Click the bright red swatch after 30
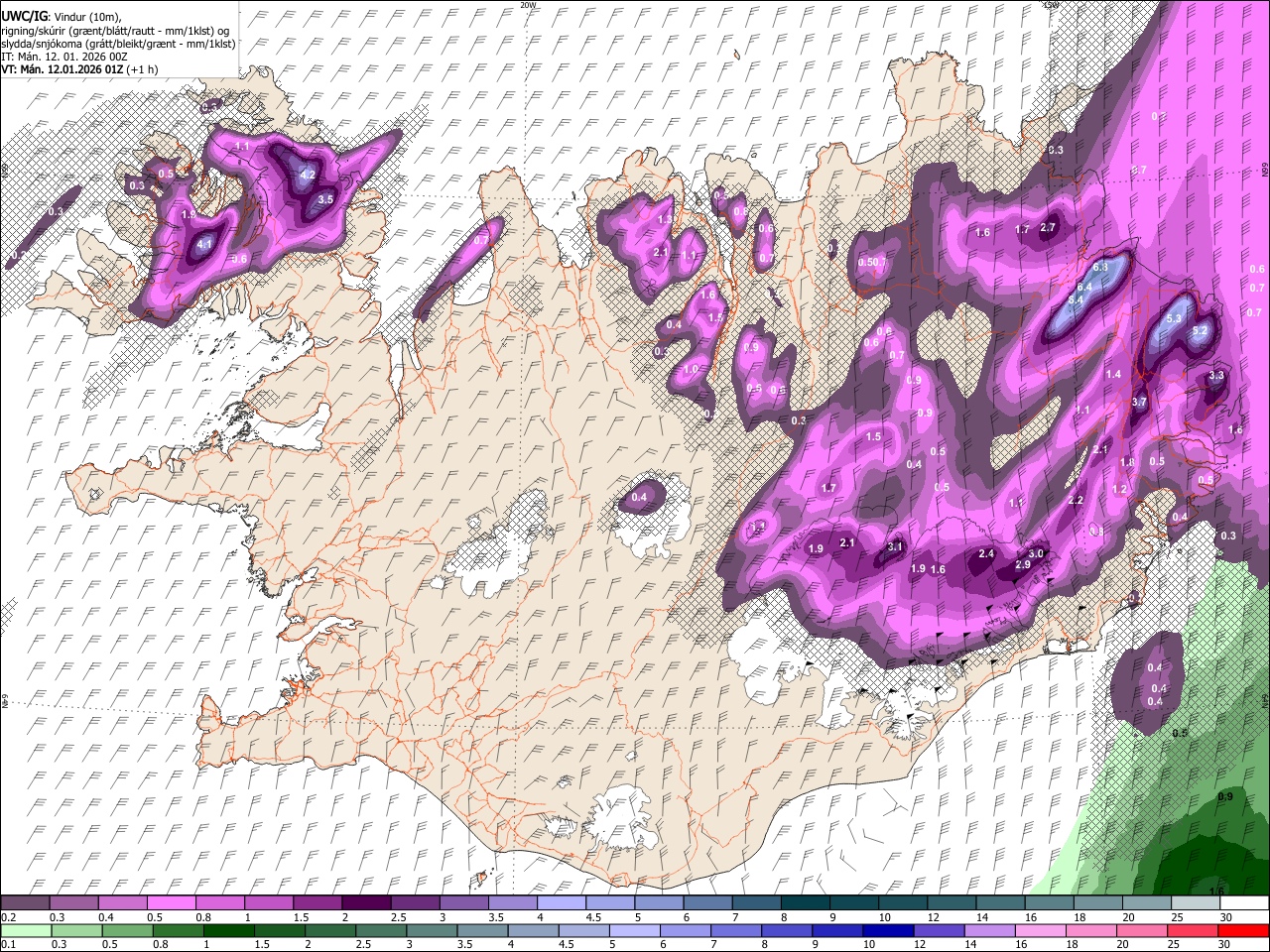1270x952 pixels. [x=1243, y=930]
